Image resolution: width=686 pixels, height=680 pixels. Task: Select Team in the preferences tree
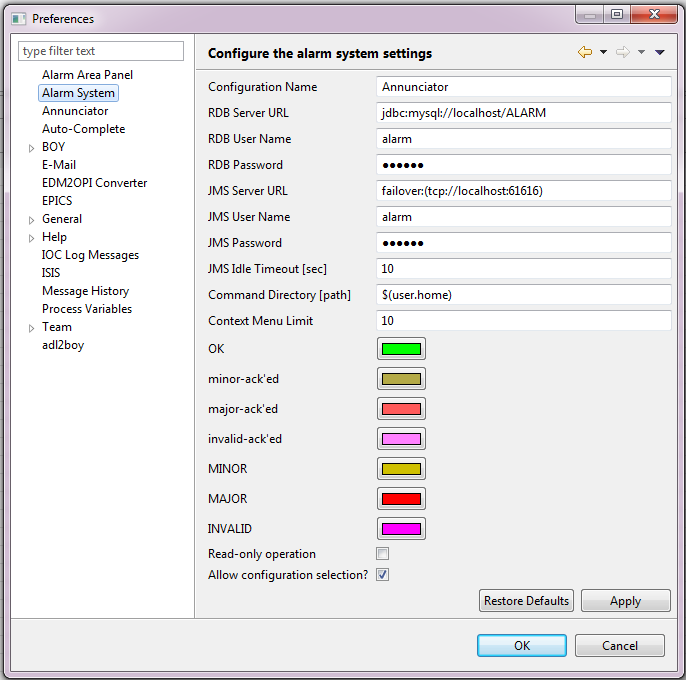click(x=57, y=326)
